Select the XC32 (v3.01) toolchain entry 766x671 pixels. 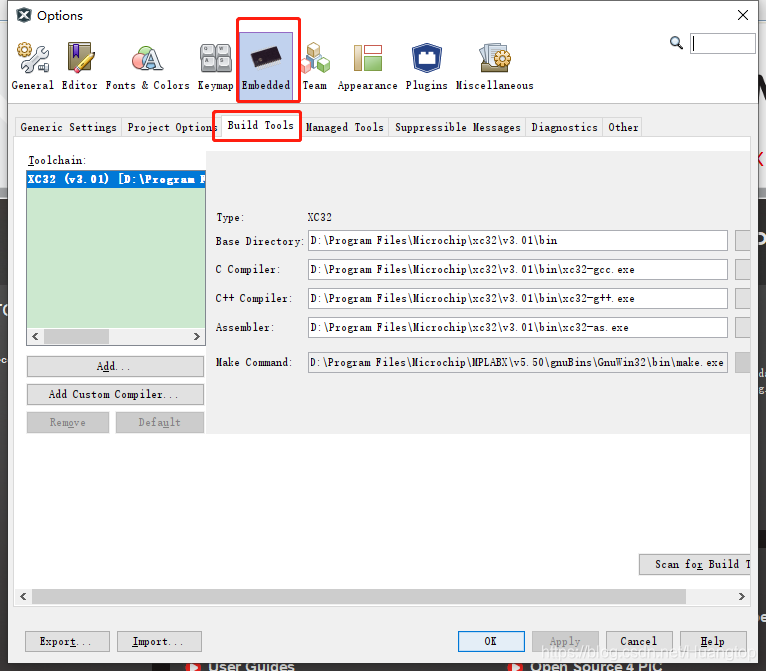coord(116,179)
